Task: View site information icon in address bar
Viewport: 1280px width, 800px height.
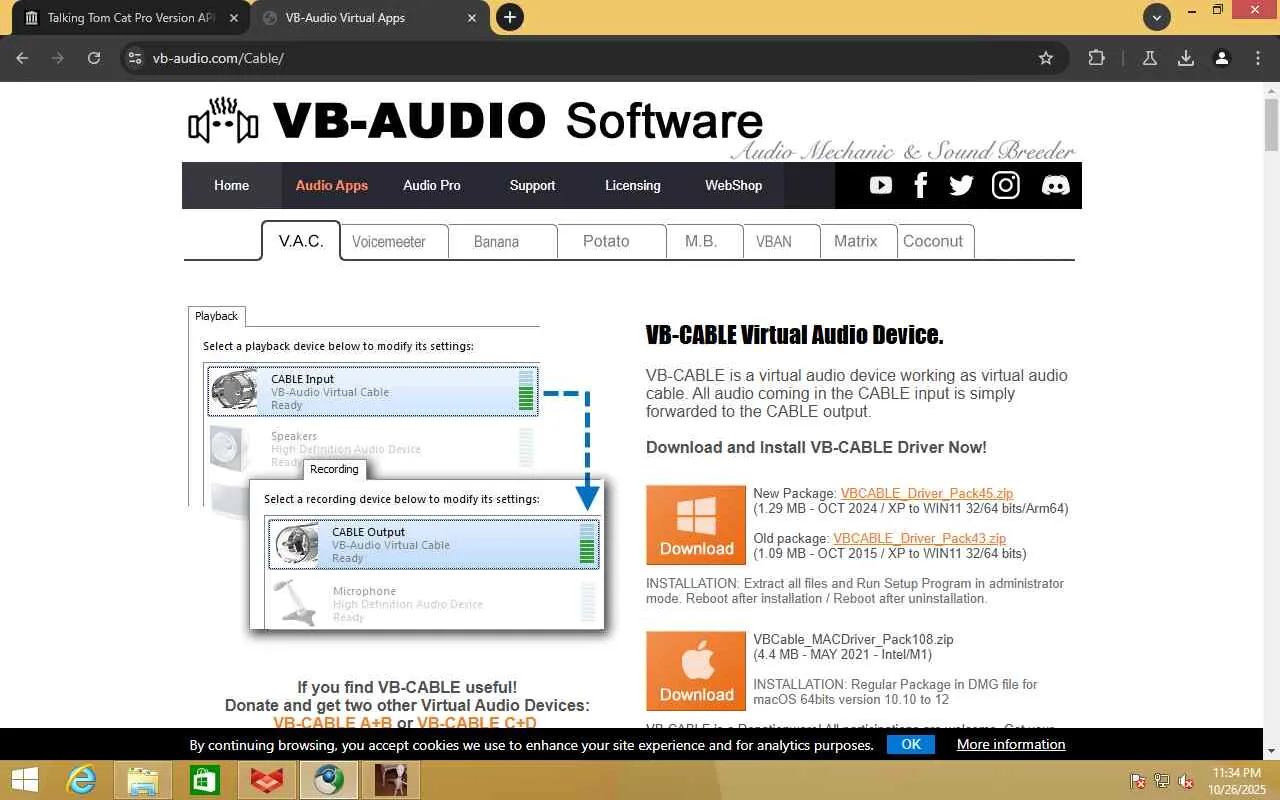Action: coord(136,58)
